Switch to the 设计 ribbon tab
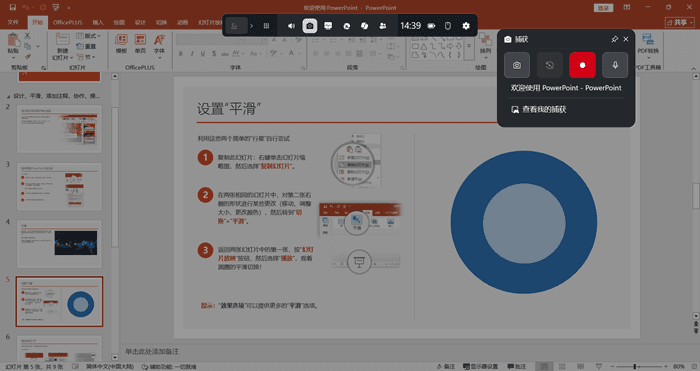 (140, 22)
